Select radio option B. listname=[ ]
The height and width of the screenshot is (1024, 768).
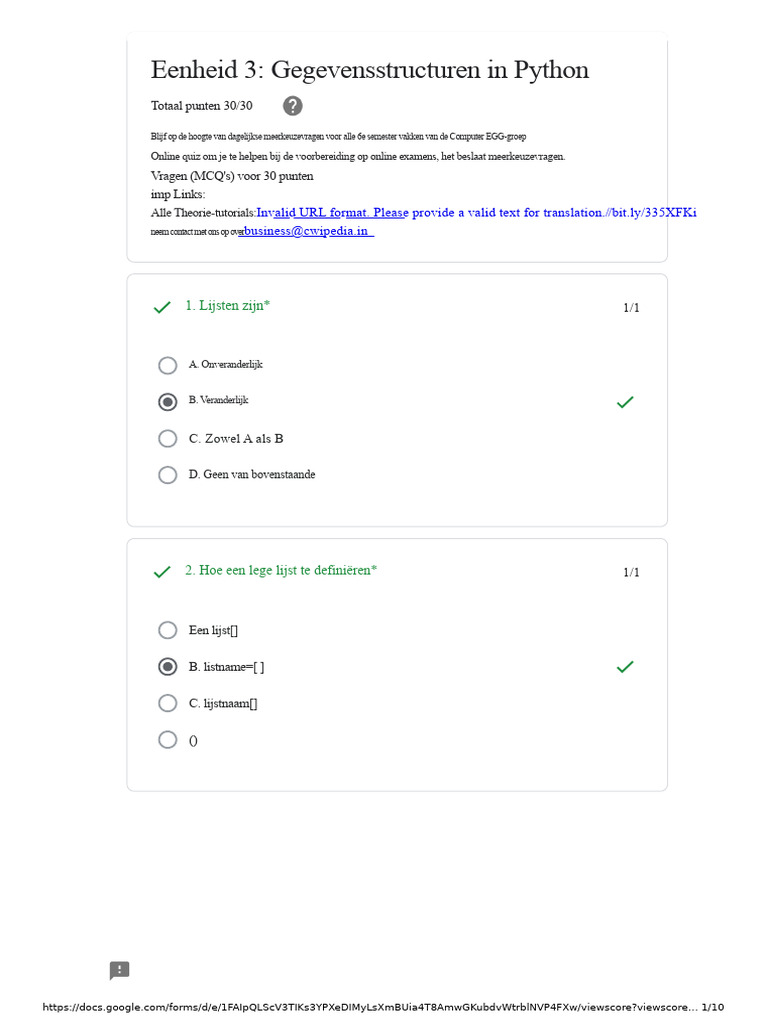(168, 667)
